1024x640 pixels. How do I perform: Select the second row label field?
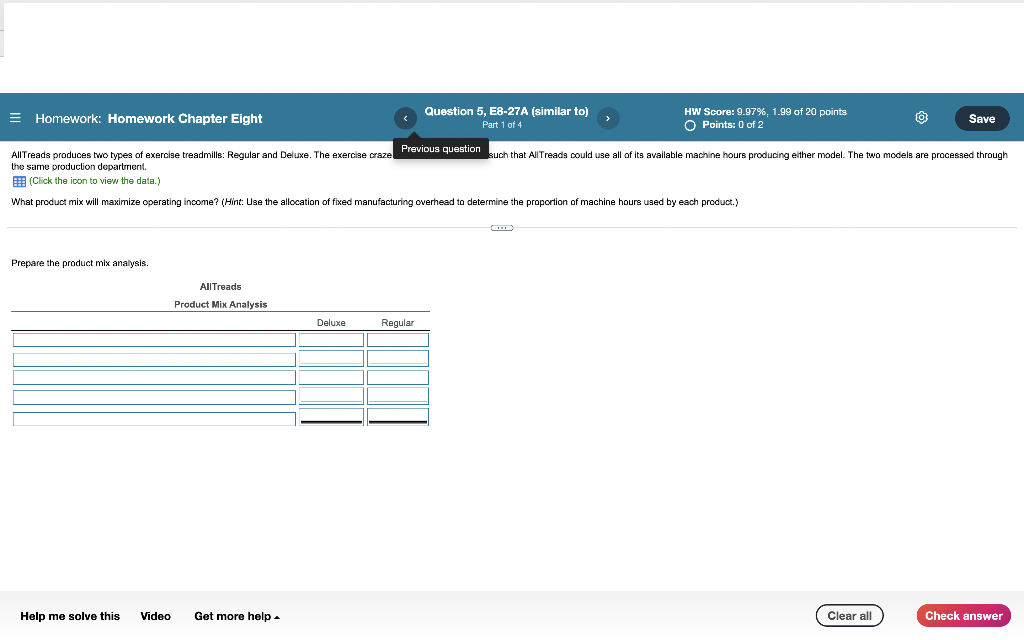click(154, 359)
